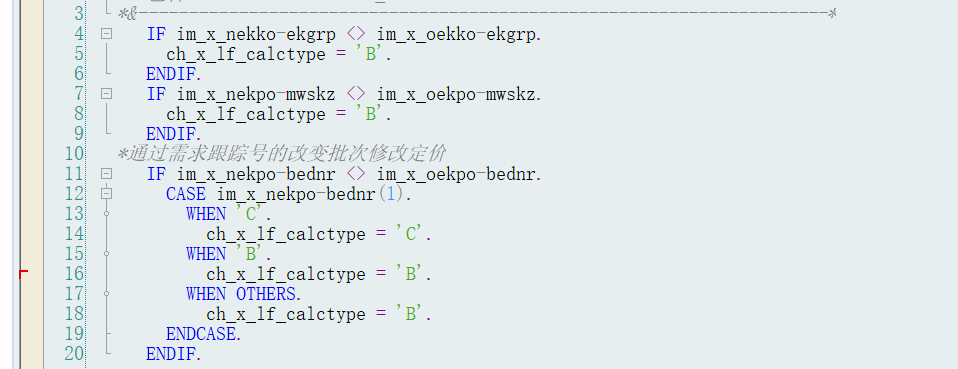Click the WHEN OTHERS statement

[244, 294]
